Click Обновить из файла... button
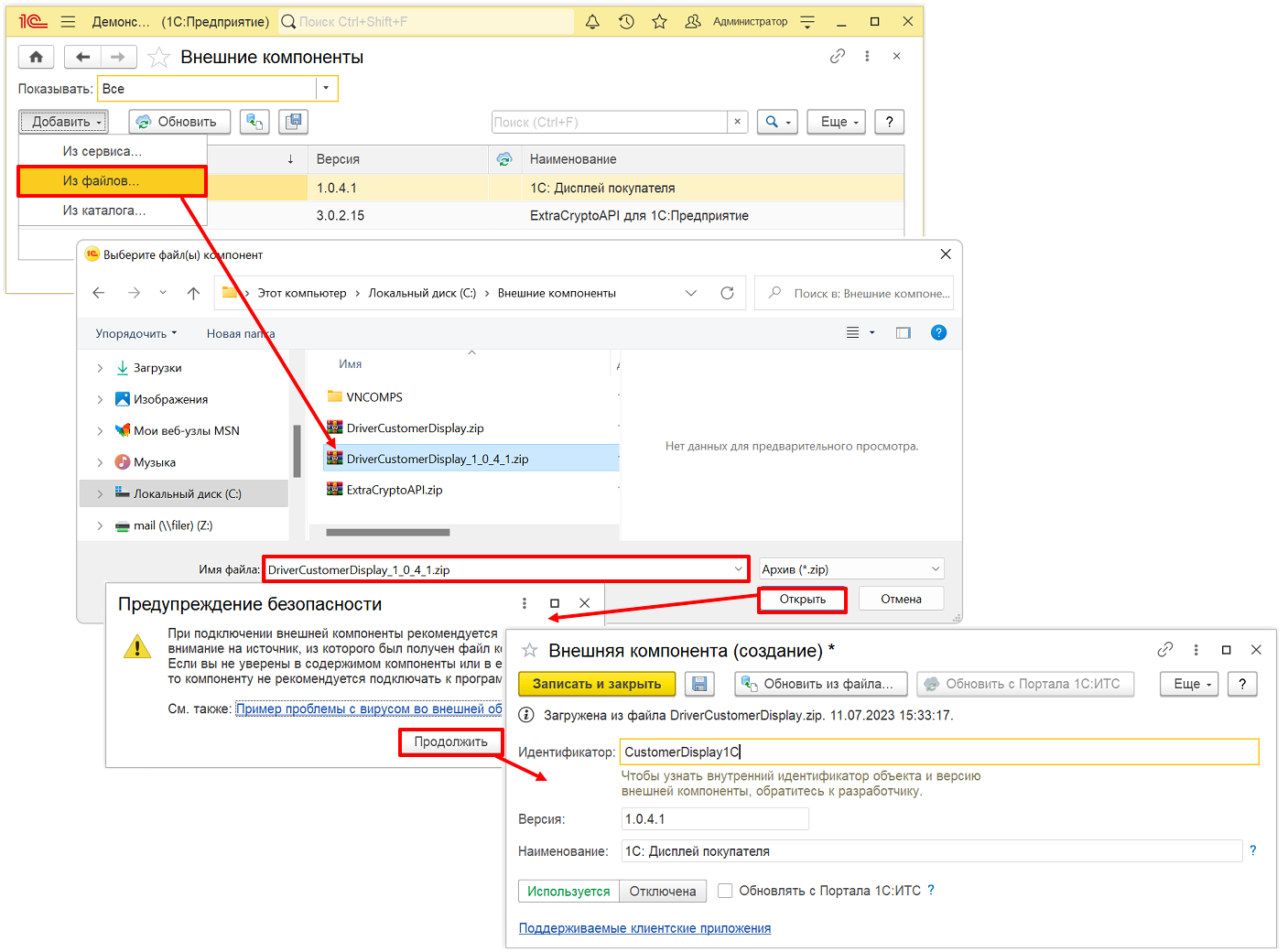The image size is (1288, 952). point(820,684)
